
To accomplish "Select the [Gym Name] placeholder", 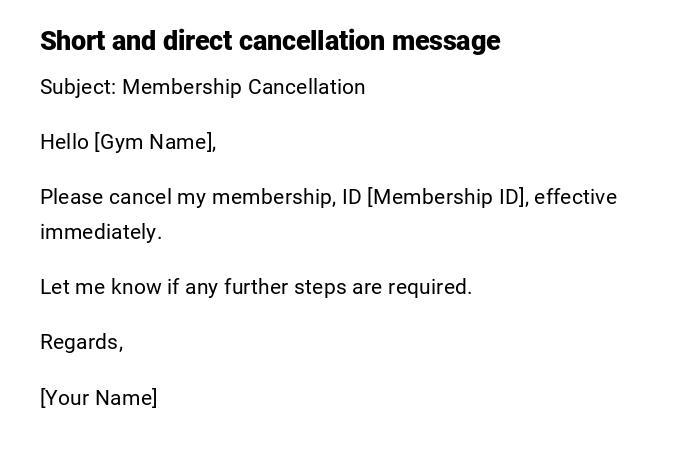I will pos(155,142).
